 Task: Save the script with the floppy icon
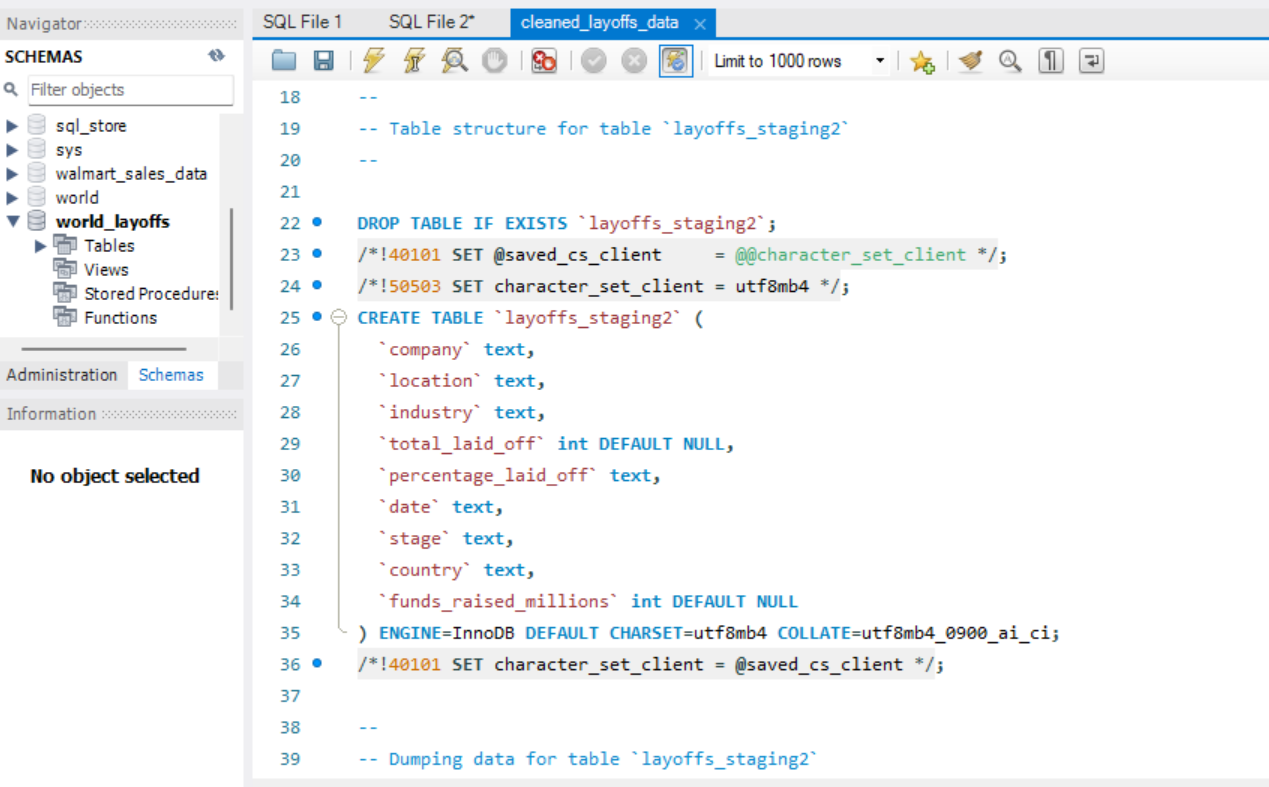(324, 61)
